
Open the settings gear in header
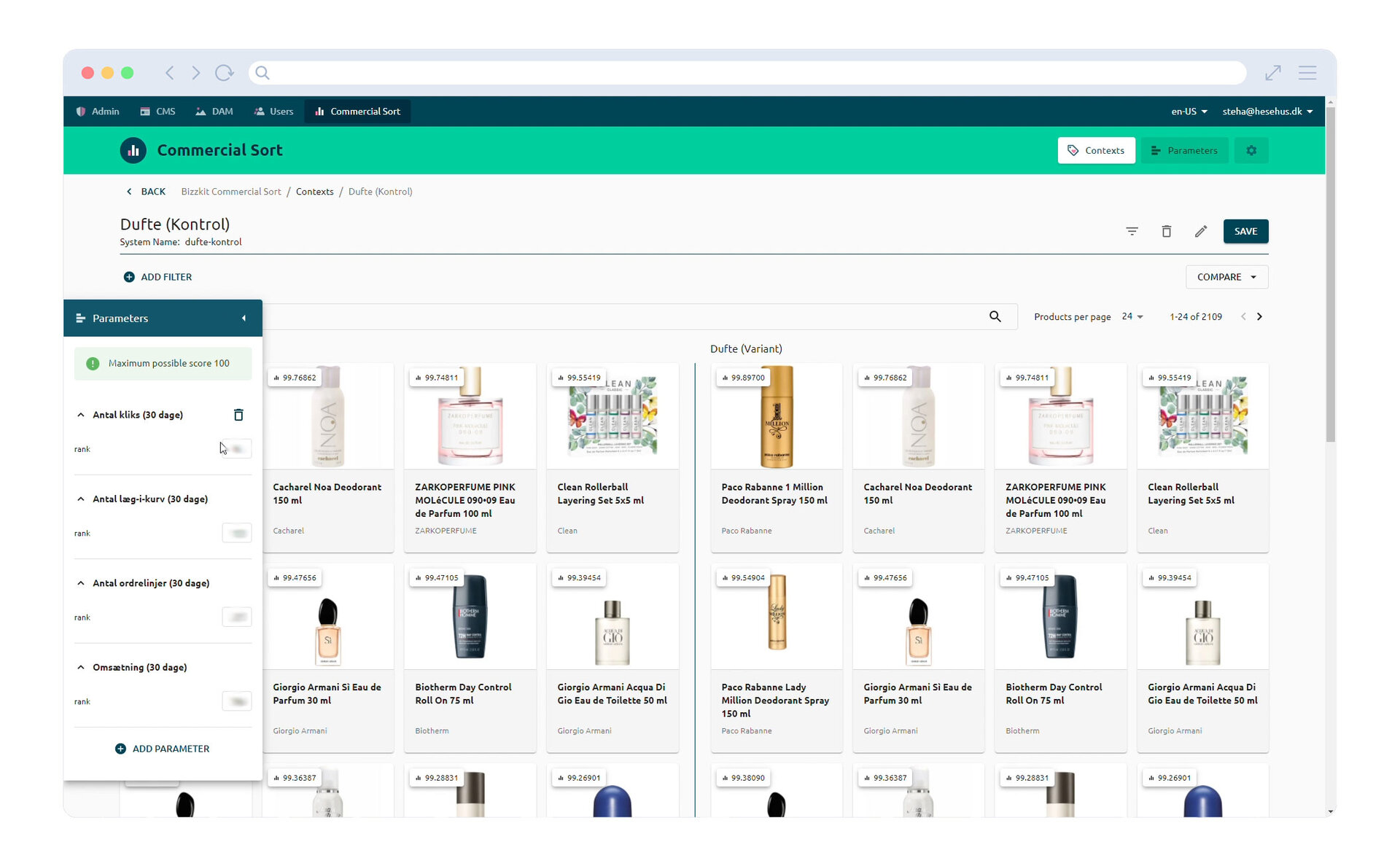(x=1251, y=150)
